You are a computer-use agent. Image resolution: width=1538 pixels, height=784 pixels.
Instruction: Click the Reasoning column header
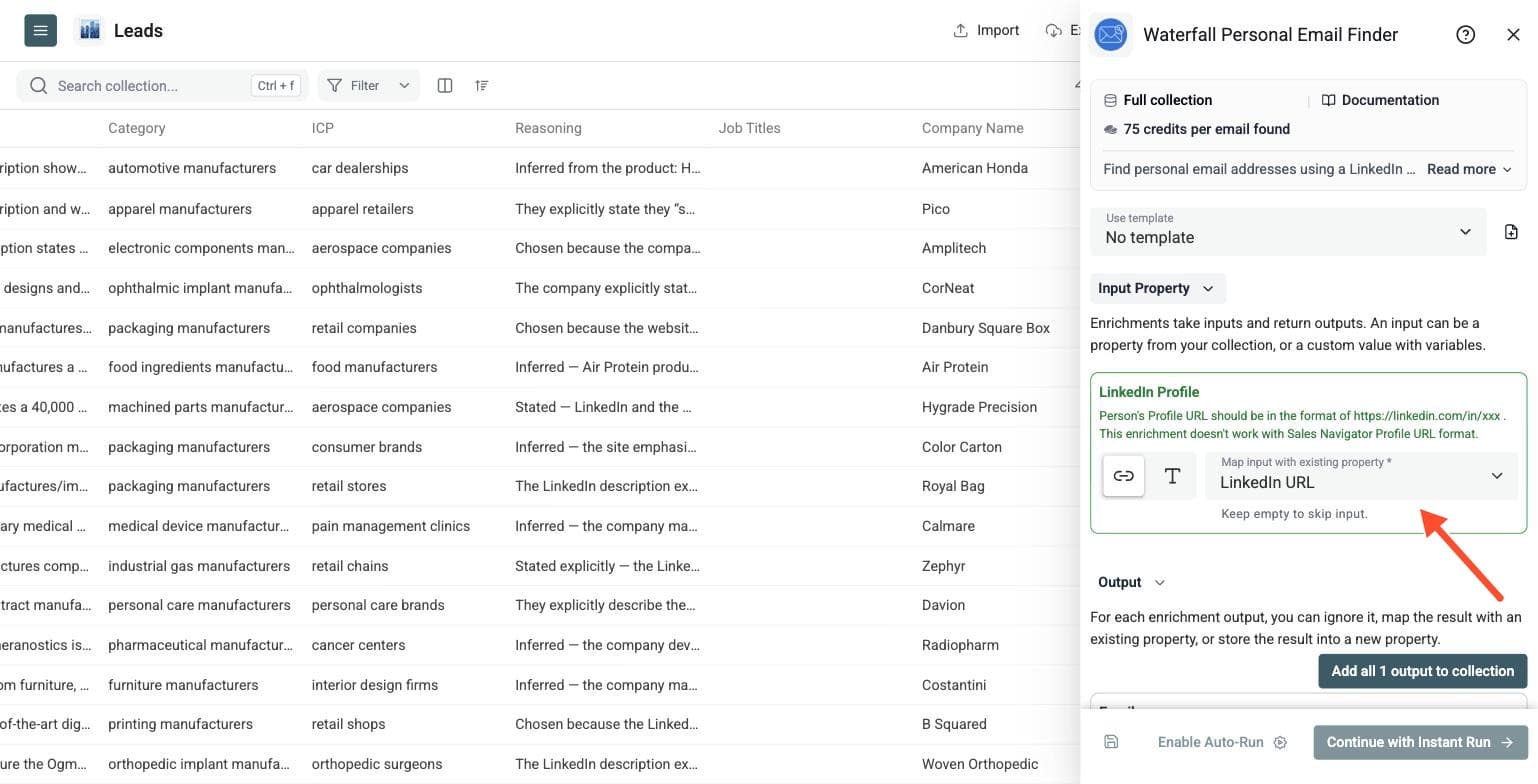coord(548,128)
